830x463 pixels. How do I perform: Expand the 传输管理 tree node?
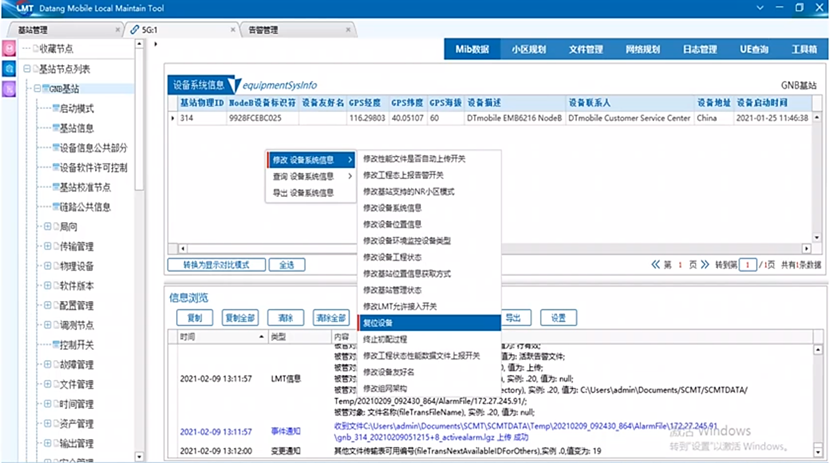(x=47, y=246)
